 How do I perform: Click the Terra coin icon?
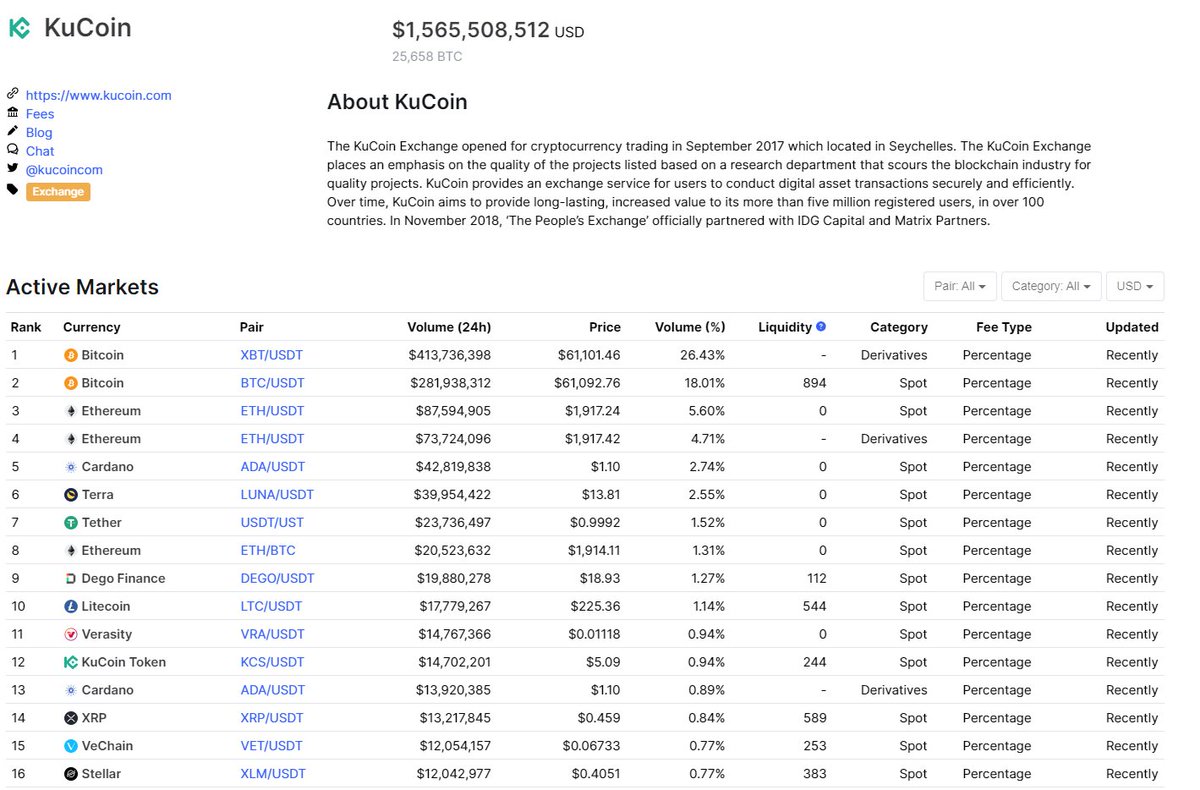click(x=70, y=495)
